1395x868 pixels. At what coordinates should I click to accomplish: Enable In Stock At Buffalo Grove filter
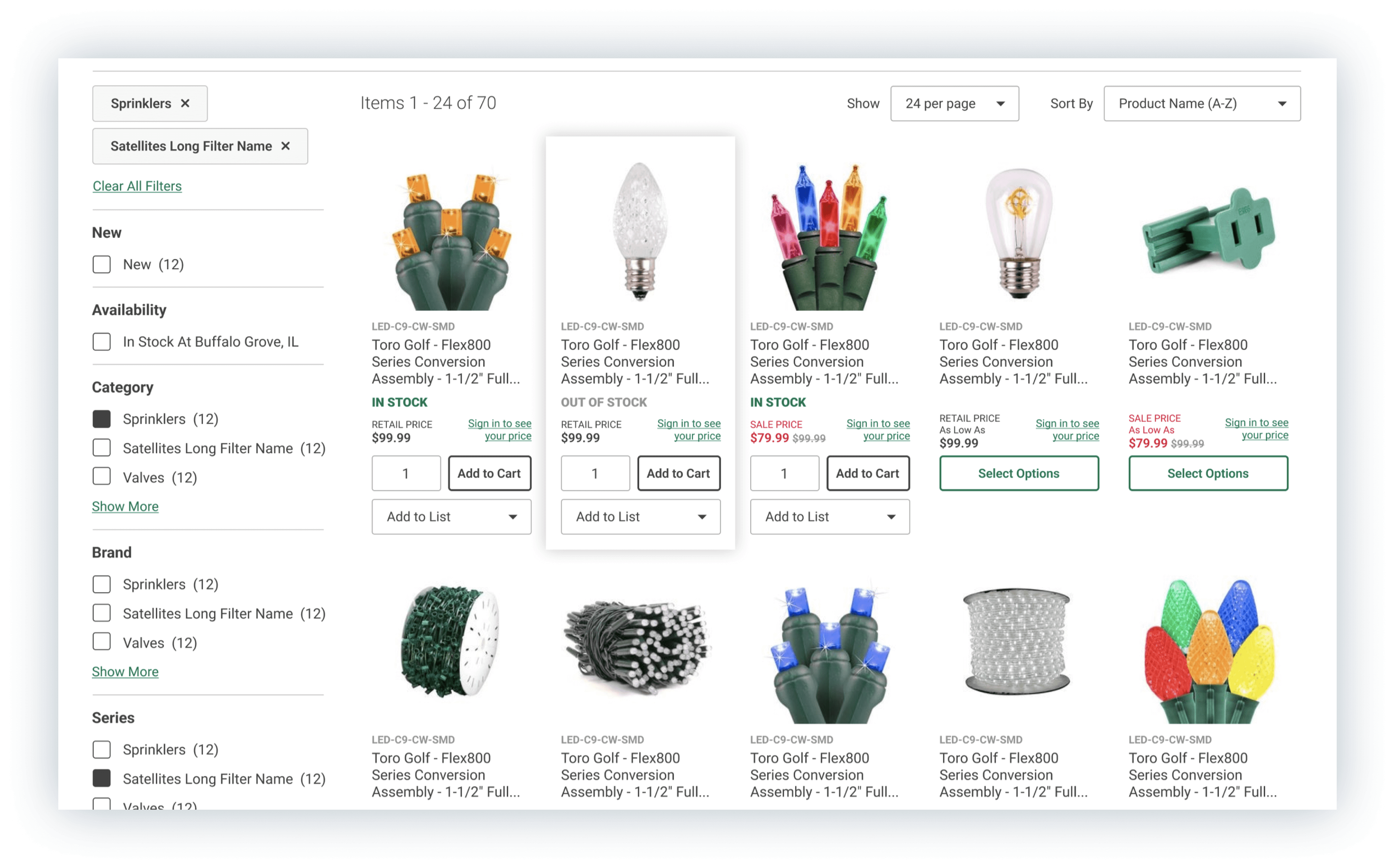click(102, 342)
